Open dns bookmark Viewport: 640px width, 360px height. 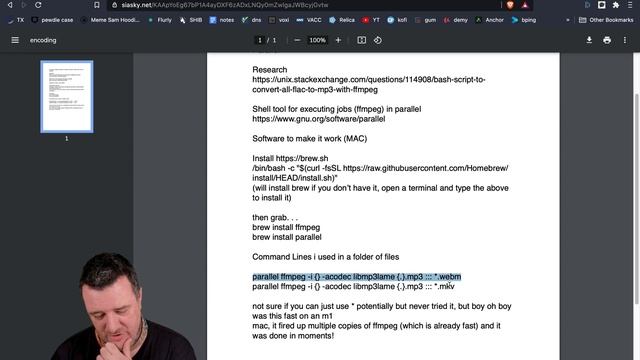pyautogui.click(x=251, y=20)
